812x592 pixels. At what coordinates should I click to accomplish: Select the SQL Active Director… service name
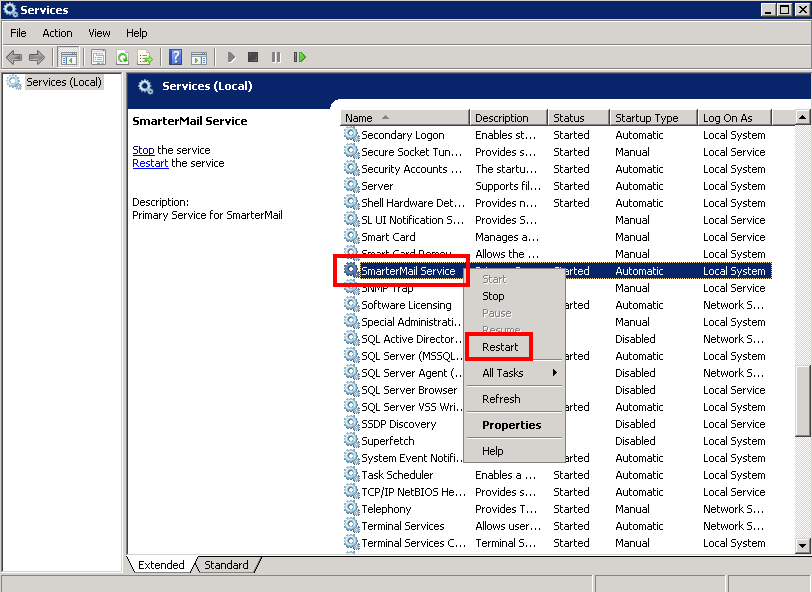411,339
